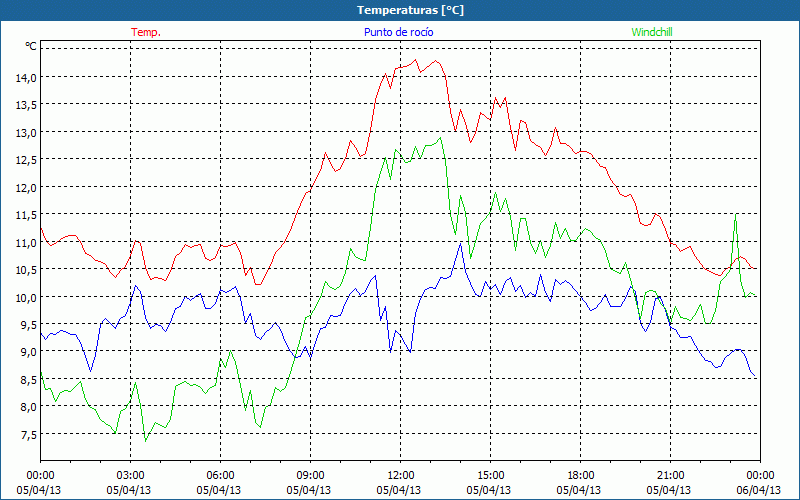Click the 18:00 time axis label
This screenshot has height=500, width=800.
click(581, 476)
